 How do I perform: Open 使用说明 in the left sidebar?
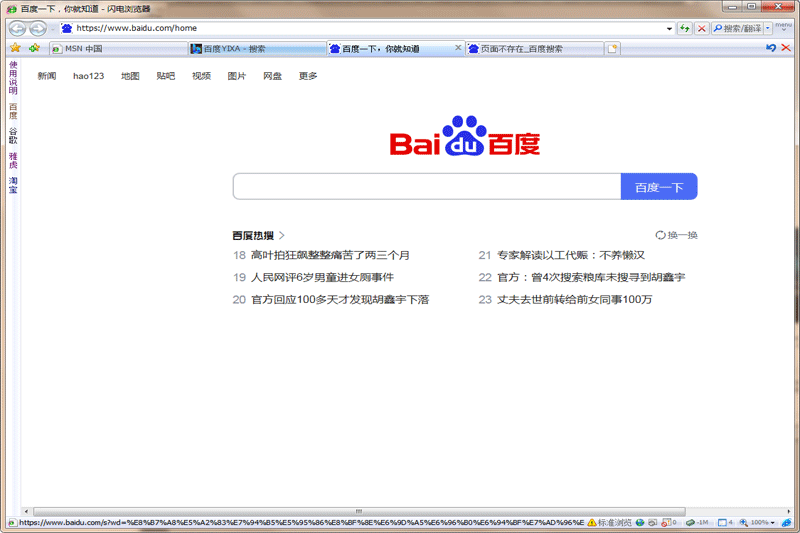(13, 78)
